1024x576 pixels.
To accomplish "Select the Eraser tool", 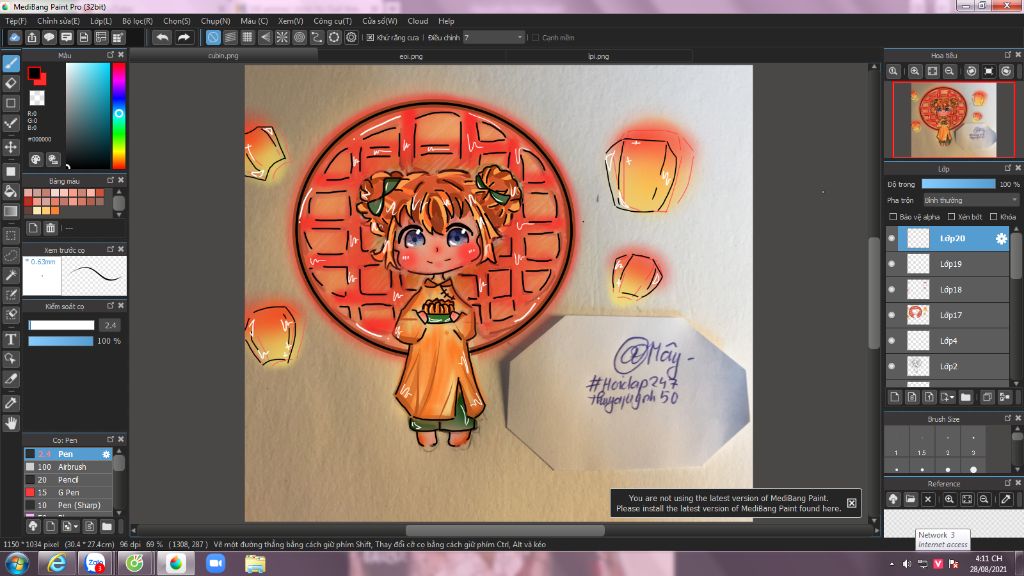I will point(11,83).
